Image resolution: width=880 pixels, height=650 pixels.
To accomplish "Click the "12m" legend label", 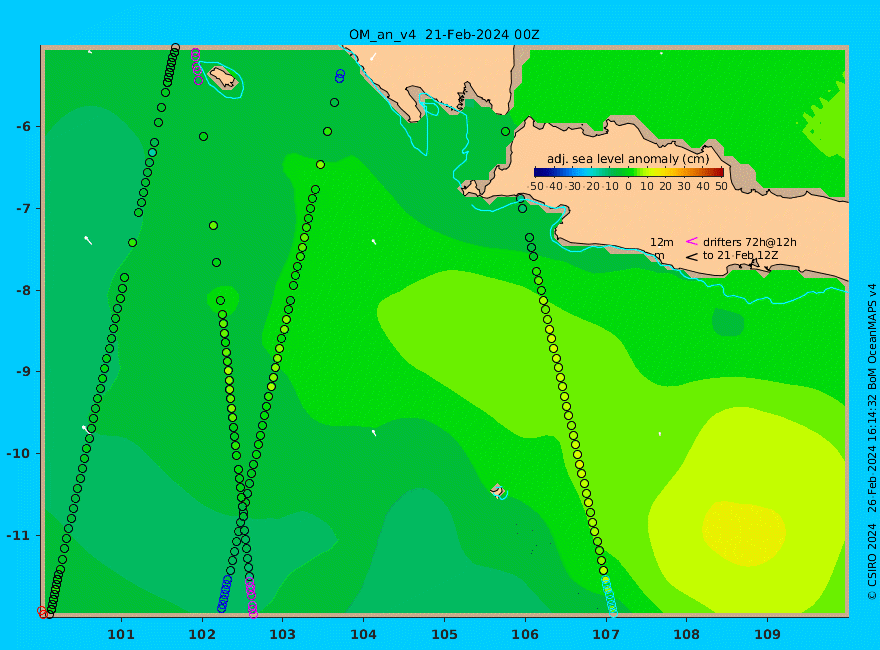I will (662, 242).
